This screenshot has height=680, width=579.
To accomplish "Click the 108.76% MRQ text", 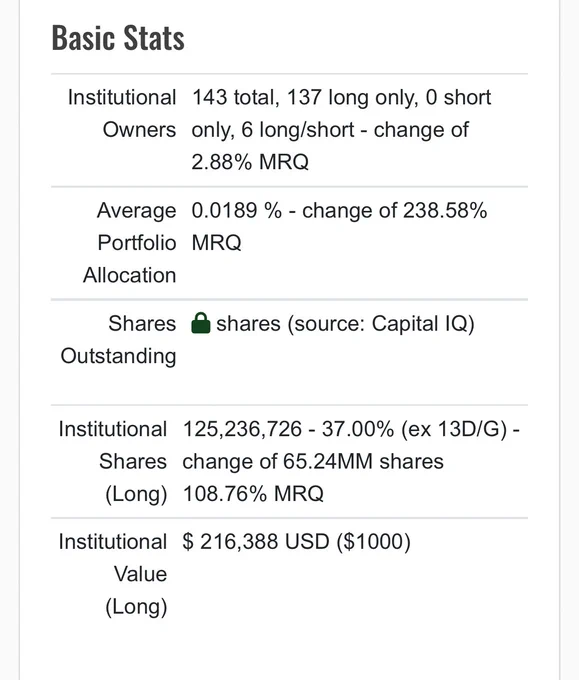I will click(x=253, y=494).
